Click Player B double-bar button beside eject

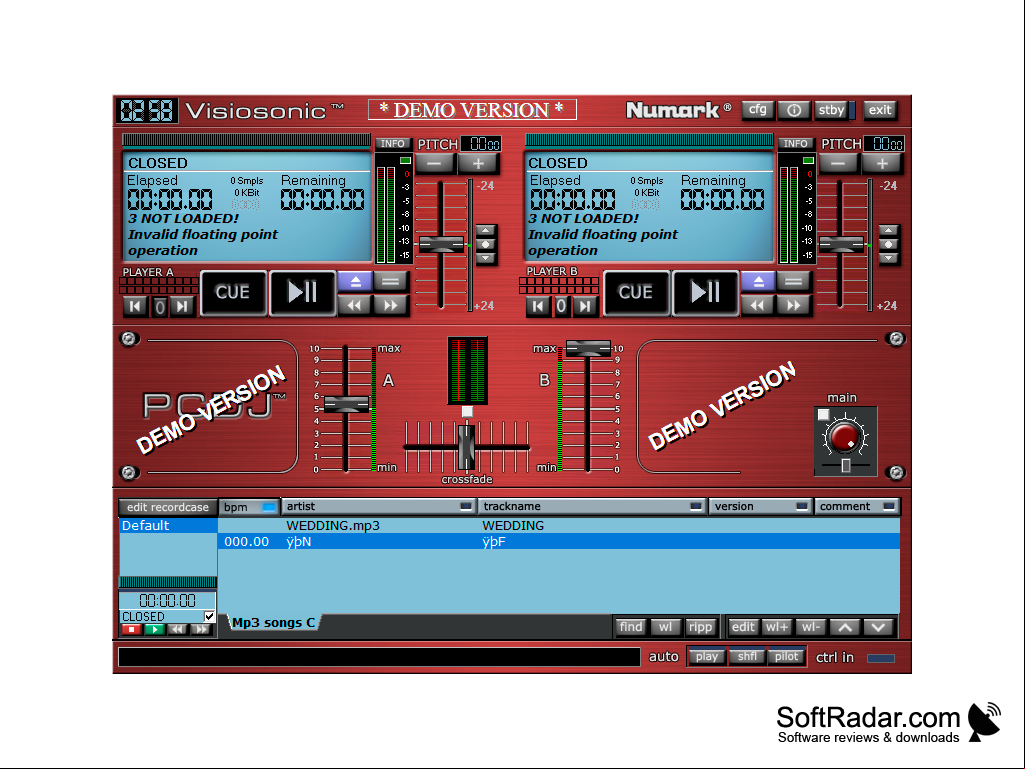point(794,282)
